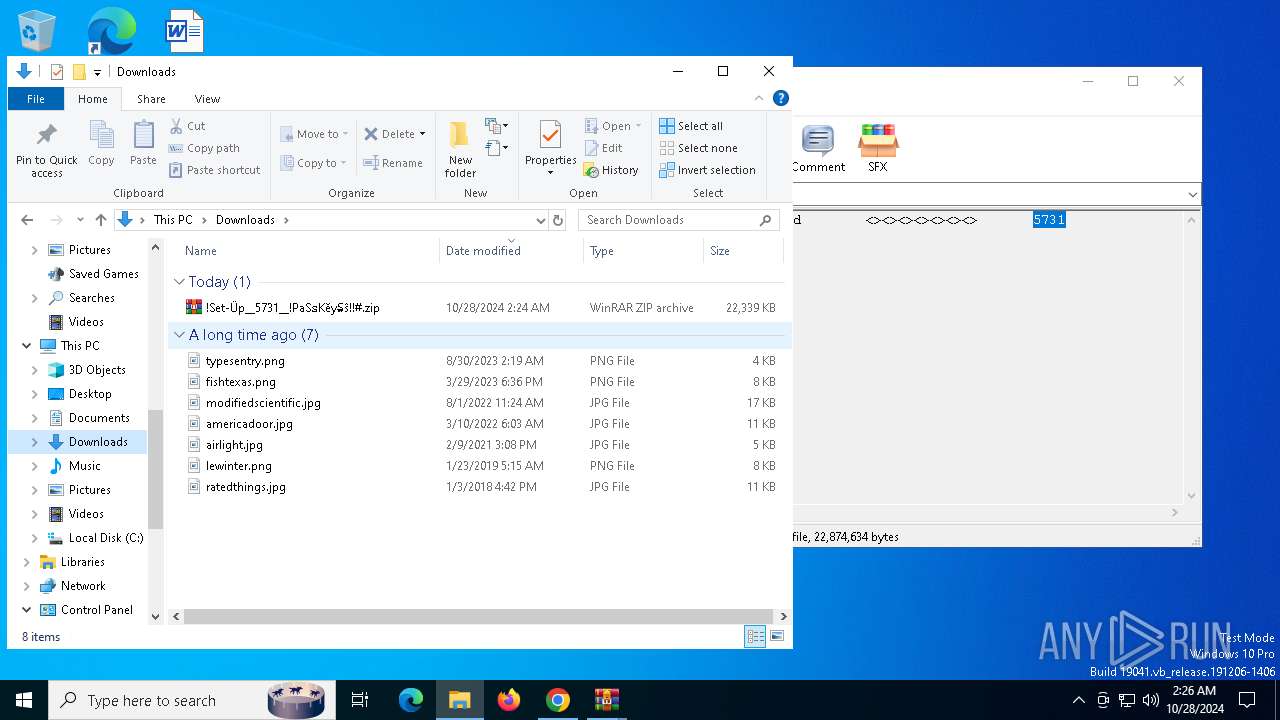Image resolution: width=1280 pixels, height=720 pixels.
Task: Open WinRAR from the taskbar
Action: tap(607, 700)
